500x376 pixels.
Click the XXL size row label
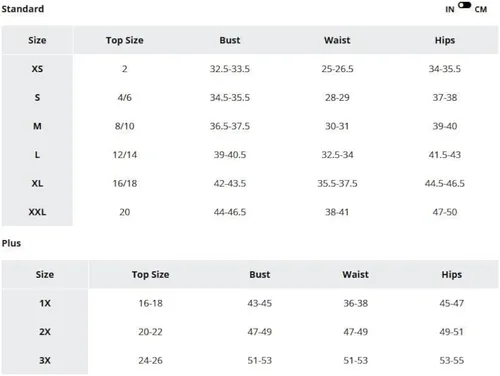pyautogui.click(x=37, y=212)
